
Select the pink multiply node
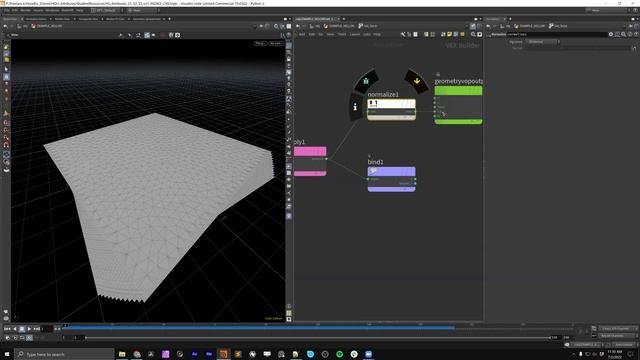[x=310, y=162]
